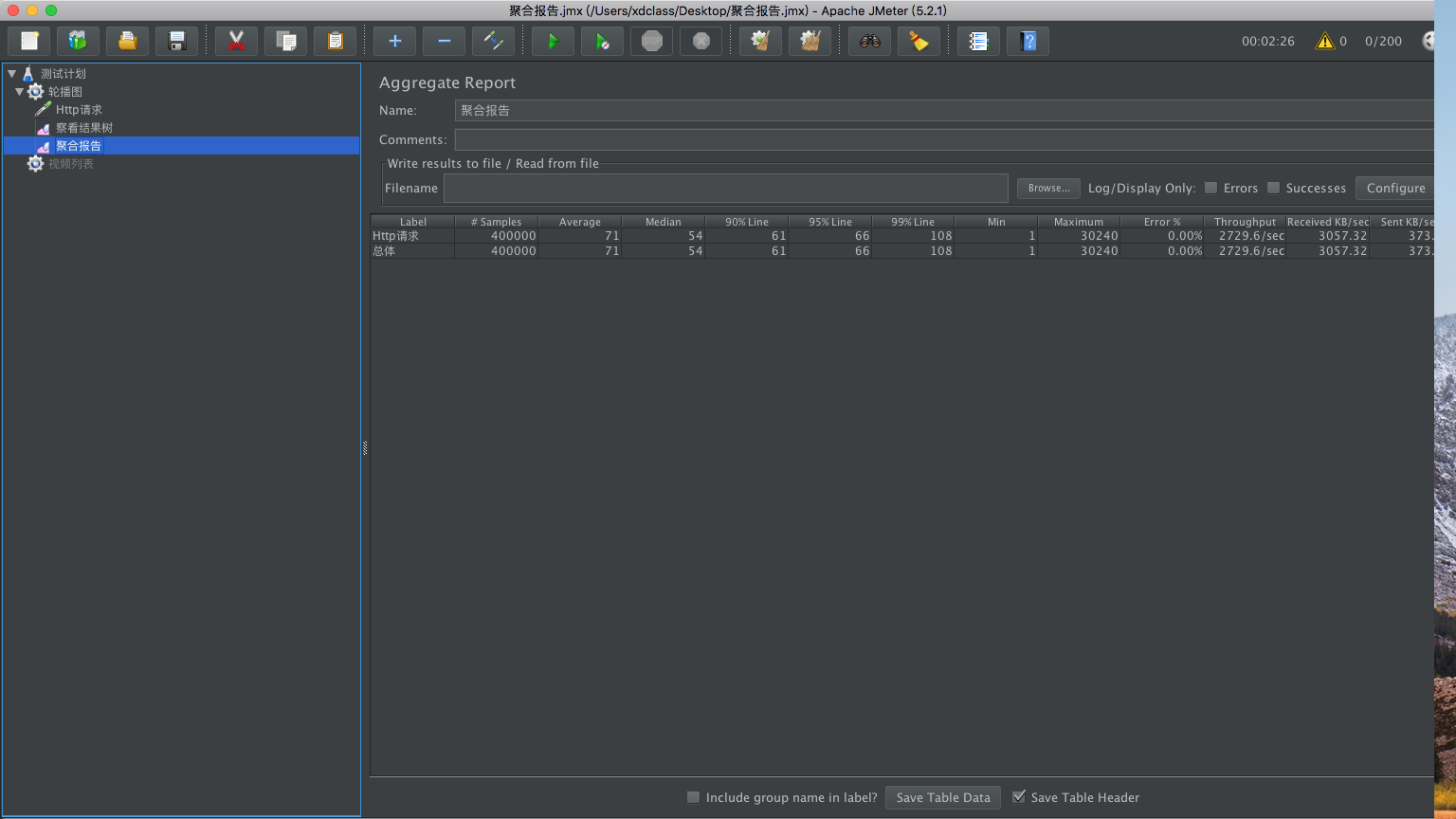Click the 90% Line column header
Screen dimensions: 1456x819
click(x=746, y=222)
